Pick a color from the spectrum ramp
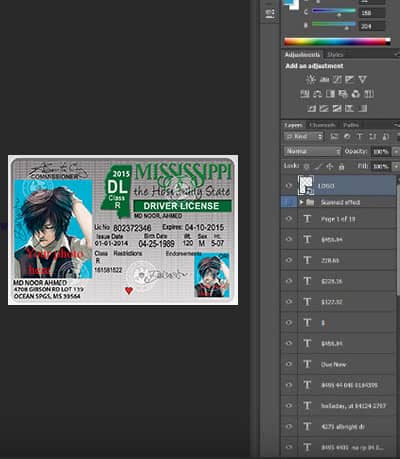Screen dimensions: 400x459 [337, 42]
